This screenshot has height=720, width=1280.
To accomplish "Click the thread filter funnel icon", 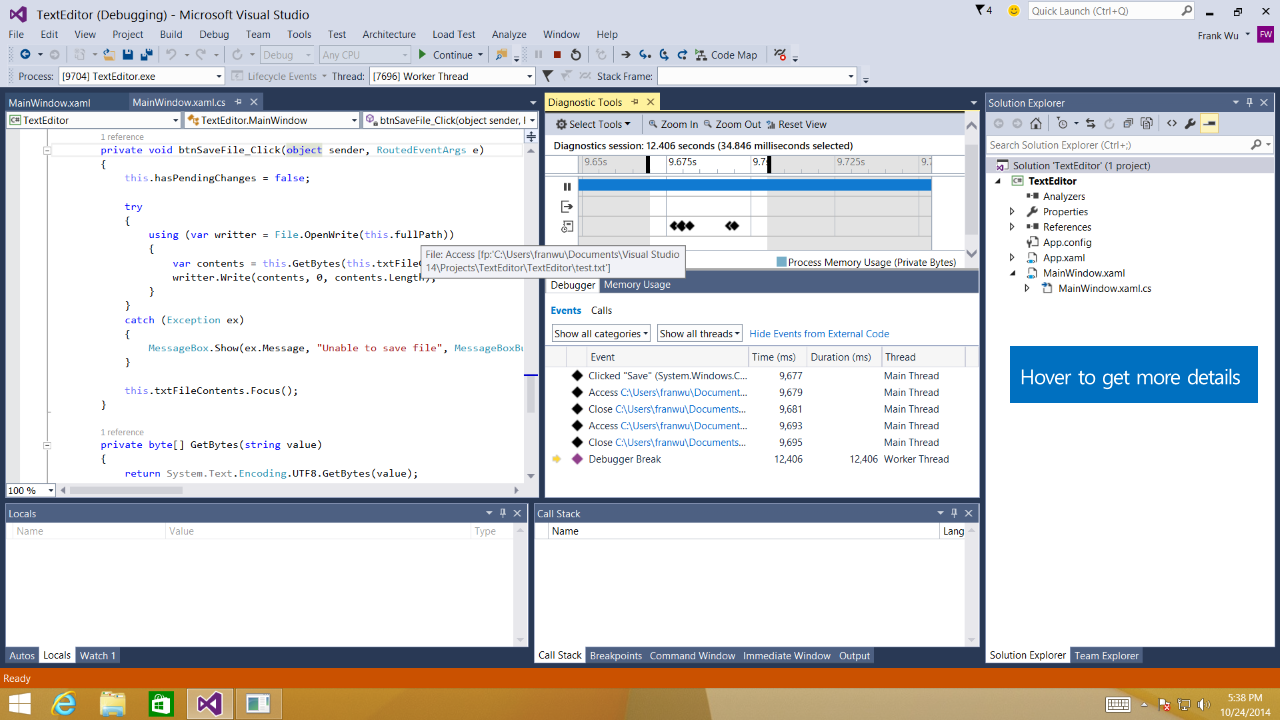I will [x=547, y=76].
